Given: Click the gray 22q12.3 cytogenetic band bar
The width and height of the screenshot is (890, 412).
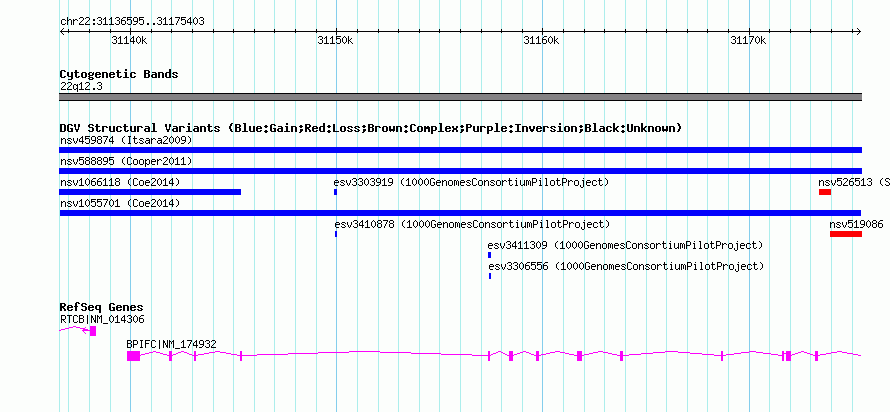Looking at the screenshot, I should pos(461,97).
